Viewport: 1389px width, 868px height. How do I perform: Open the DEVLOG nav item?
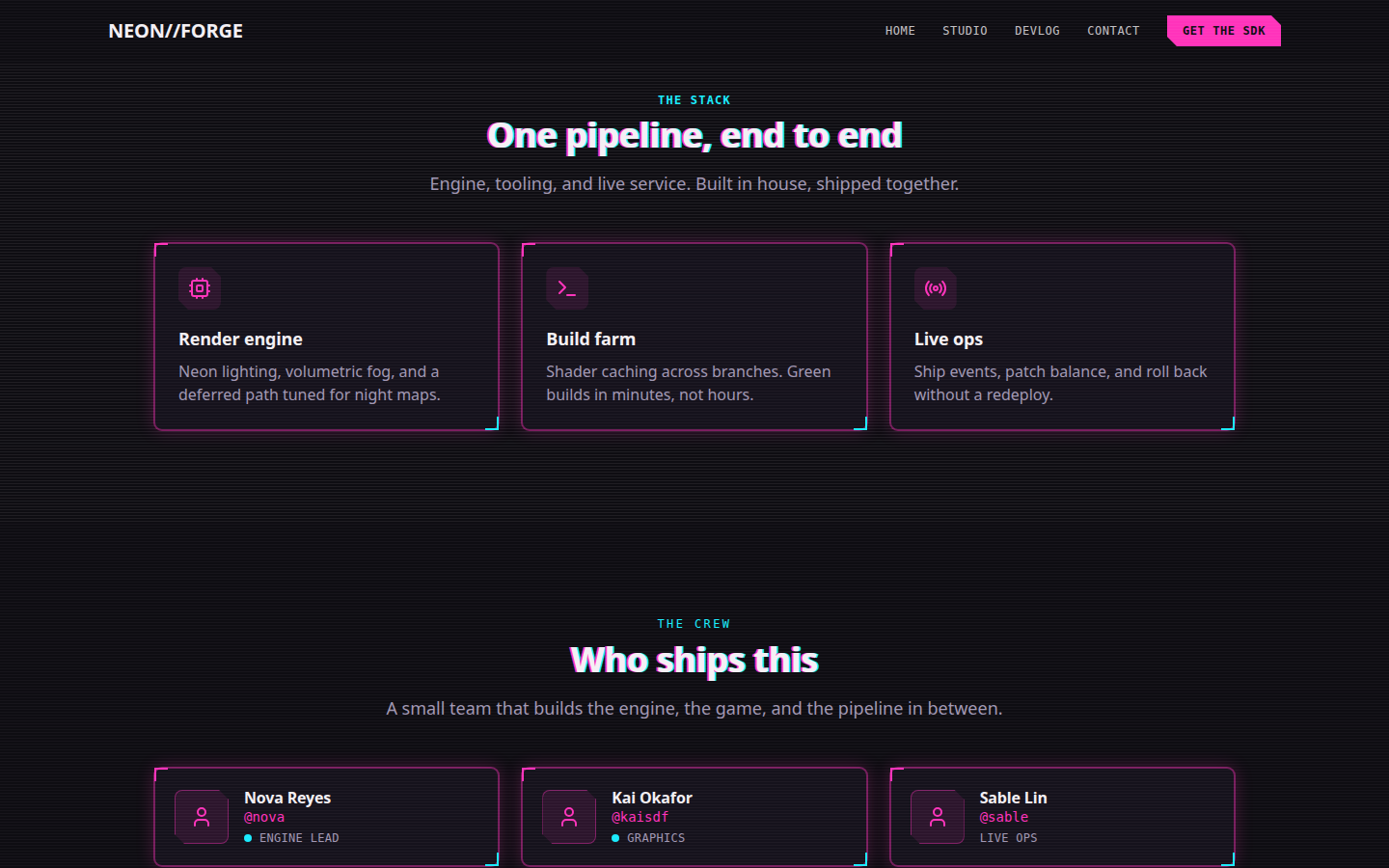pyautogui.click(x=1037, y=31)
